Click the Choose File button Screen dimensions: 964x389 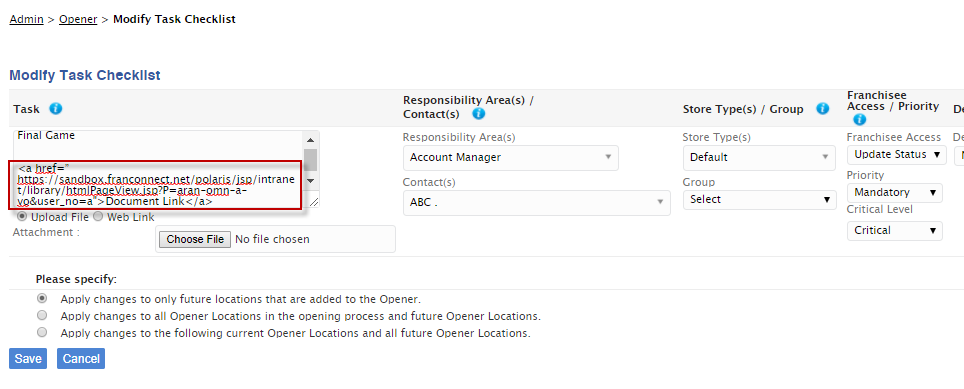pos(195,239)
